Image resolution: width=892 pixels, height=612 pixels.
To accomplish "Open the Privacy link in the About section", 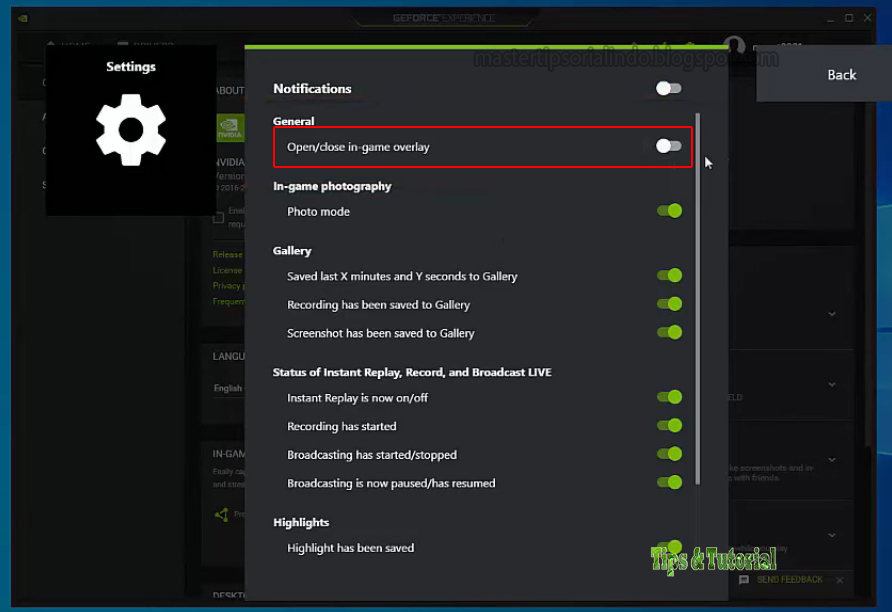I will [x=228, y=286].
